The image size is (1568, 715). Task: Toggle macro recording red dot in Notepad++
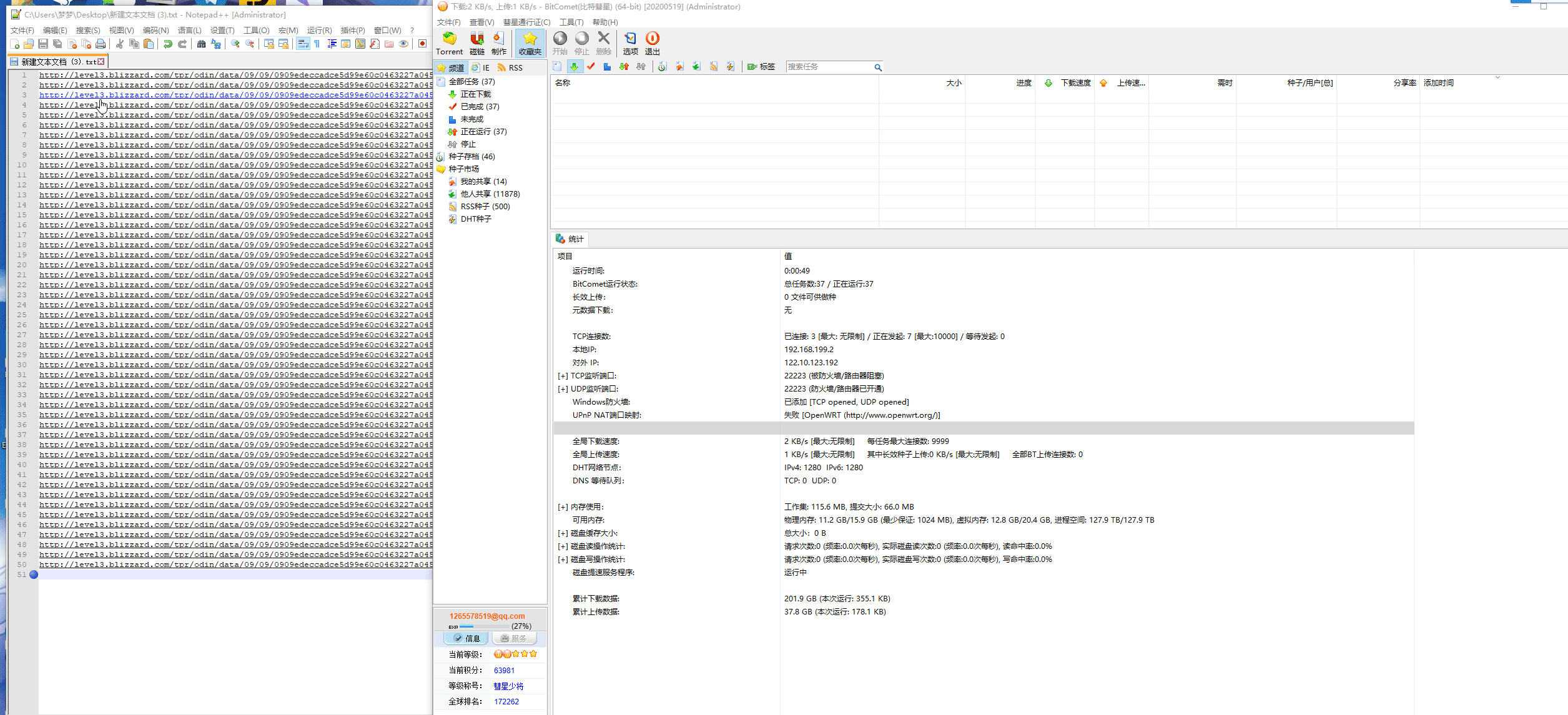click(x=423, y=44)
